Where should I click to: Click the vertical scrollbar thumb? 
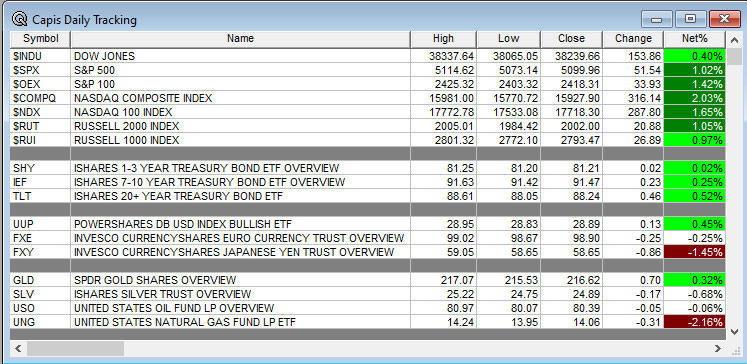coord(734,56)
